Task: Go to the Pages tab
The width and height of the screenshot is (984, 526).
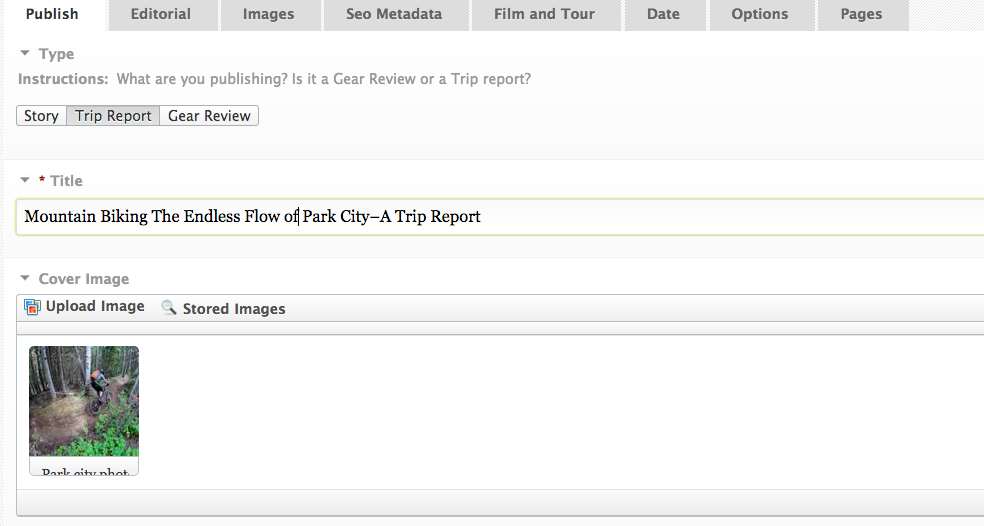Action: coord(862,14)
